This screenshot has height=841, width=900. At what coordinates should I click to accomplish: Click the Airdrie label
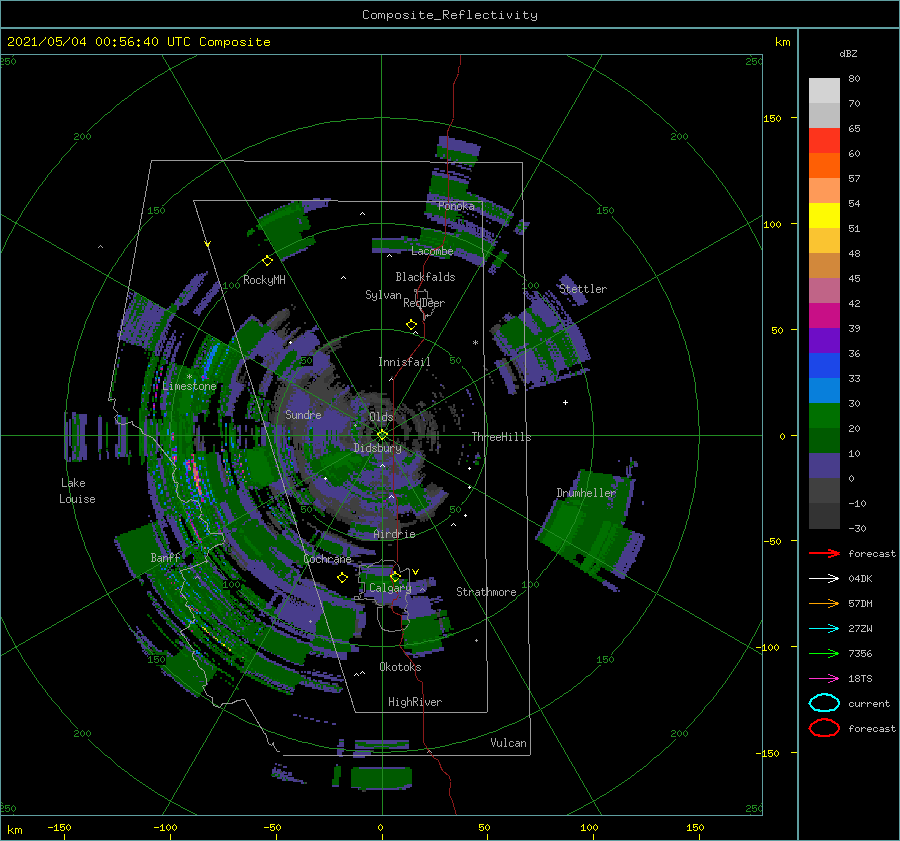point(394,534)
